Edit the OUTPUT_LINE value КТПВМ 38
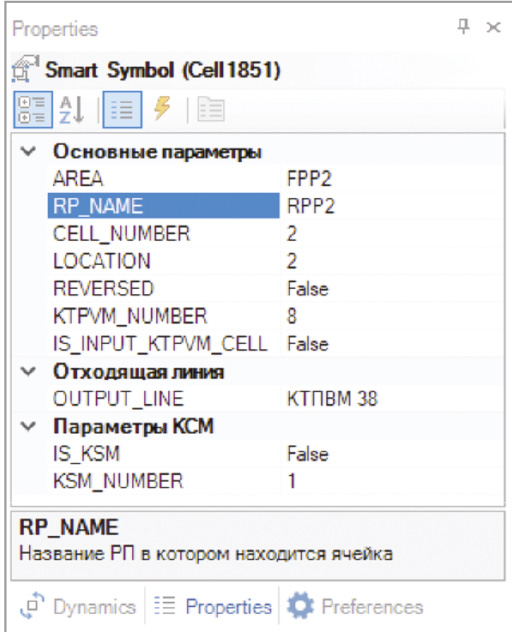Viewport: 512px width, 632px height. (392, 399)
